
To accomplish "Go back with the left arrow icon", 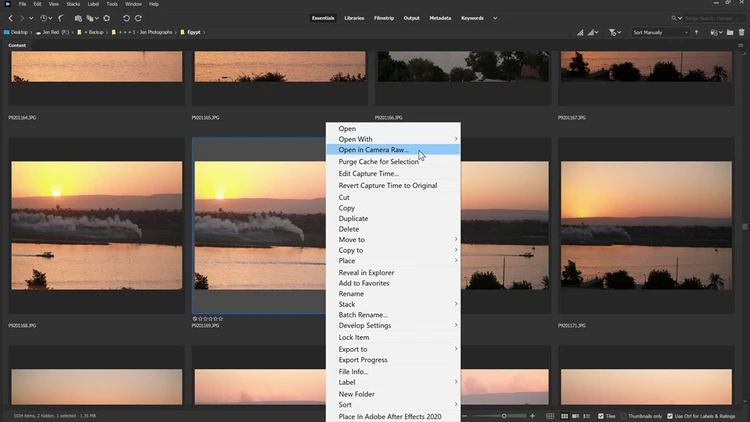I will point(11,18).
